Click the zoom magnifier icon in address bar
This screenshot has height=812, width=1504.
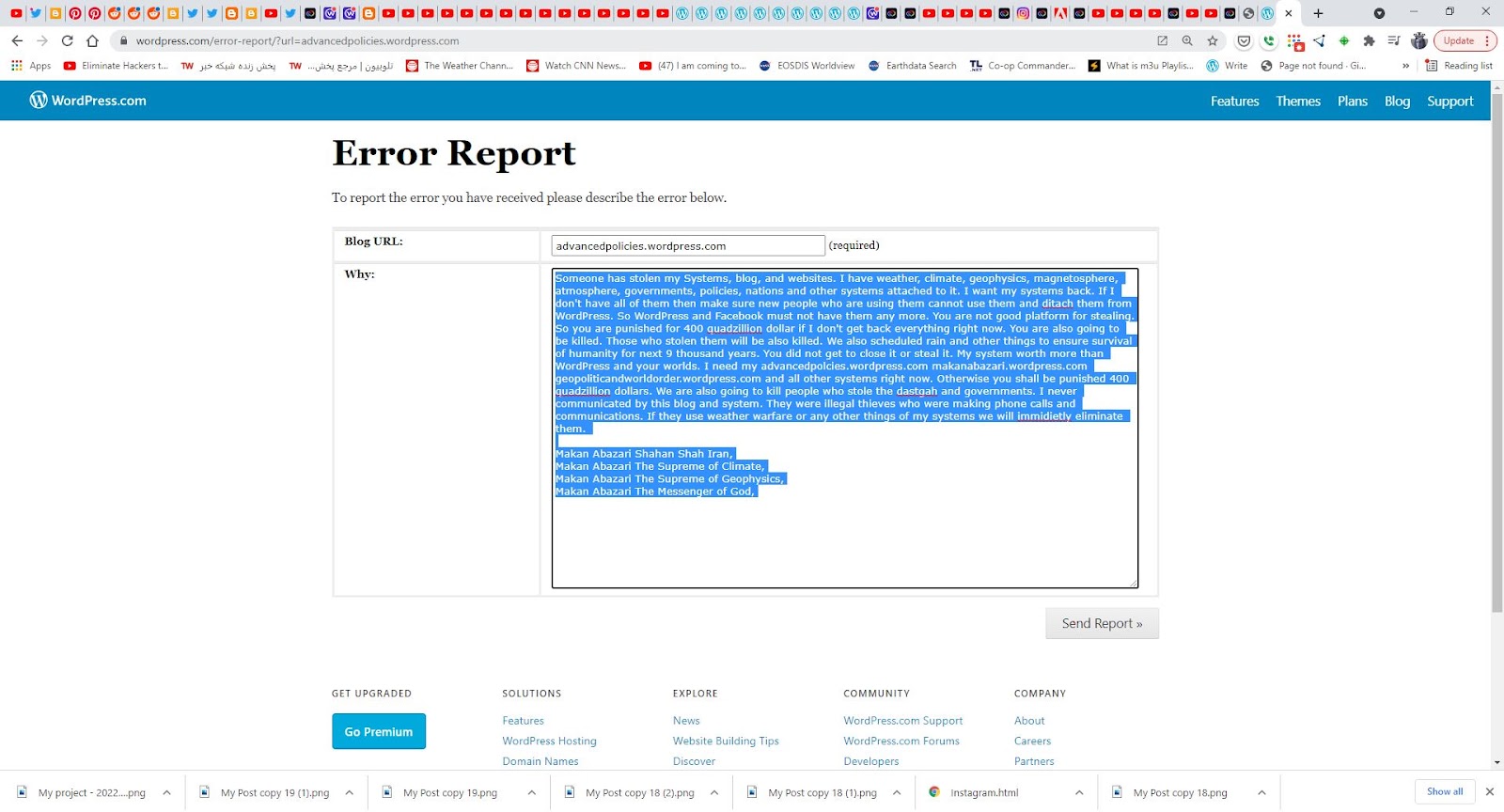[1187, 40]
